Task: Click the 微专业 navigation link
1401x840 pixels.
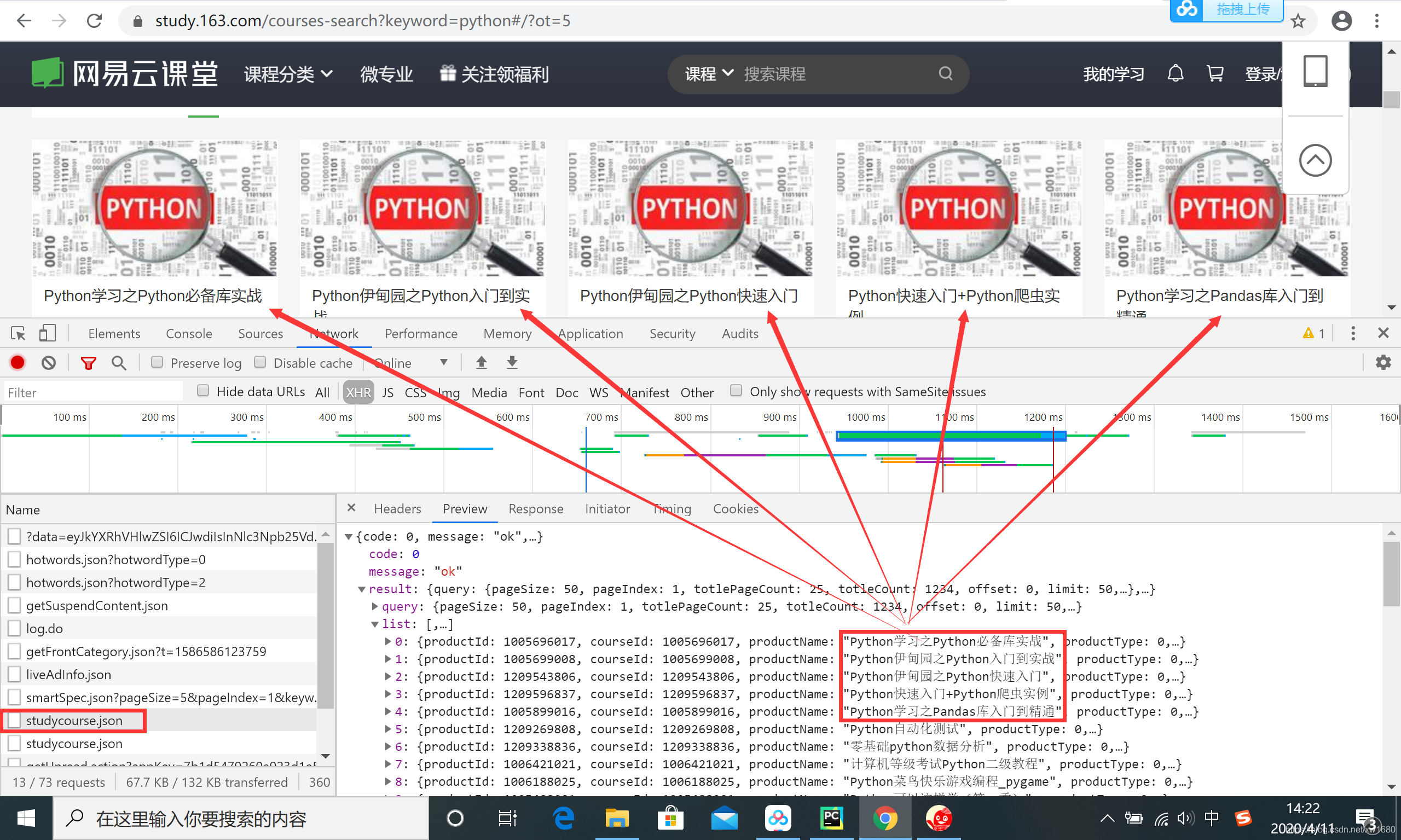Action: (x=386, y=74)
